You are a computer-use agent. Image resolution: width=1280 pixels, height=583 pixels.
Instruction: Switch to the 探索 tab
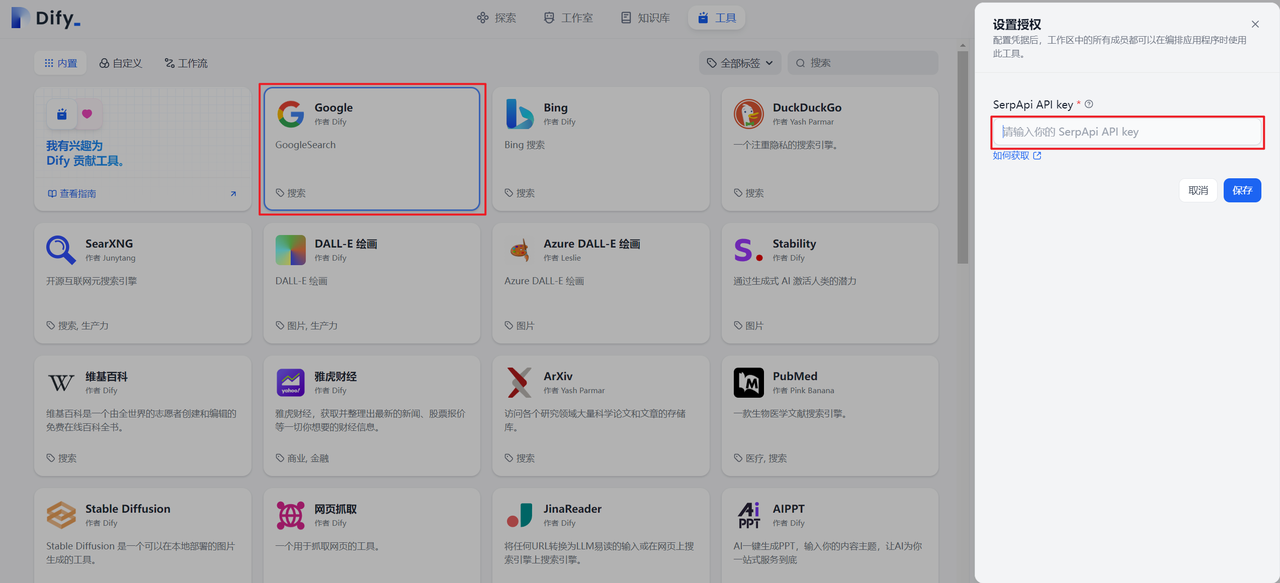tap(497, 18)
